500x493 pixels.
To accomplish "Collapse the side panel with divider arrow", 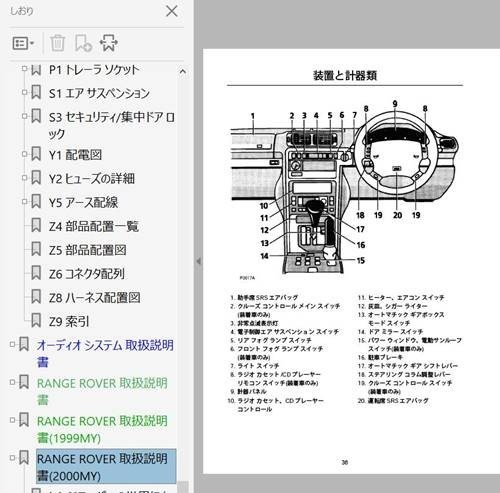I will click(x=198, y=261).
